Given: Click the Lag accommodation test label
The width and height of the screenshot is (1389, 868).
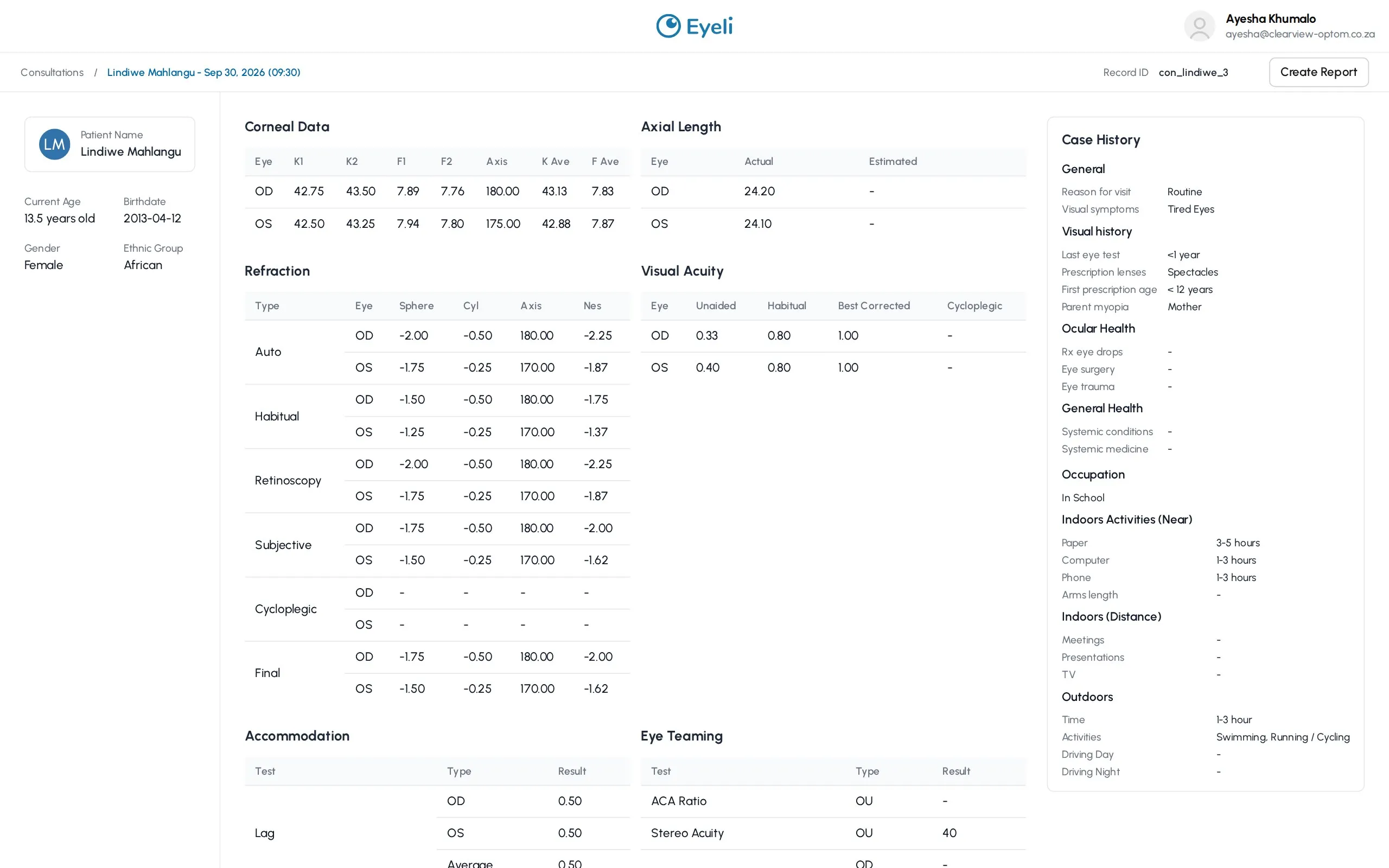Looking at the screenshot, I should [265, 834].
